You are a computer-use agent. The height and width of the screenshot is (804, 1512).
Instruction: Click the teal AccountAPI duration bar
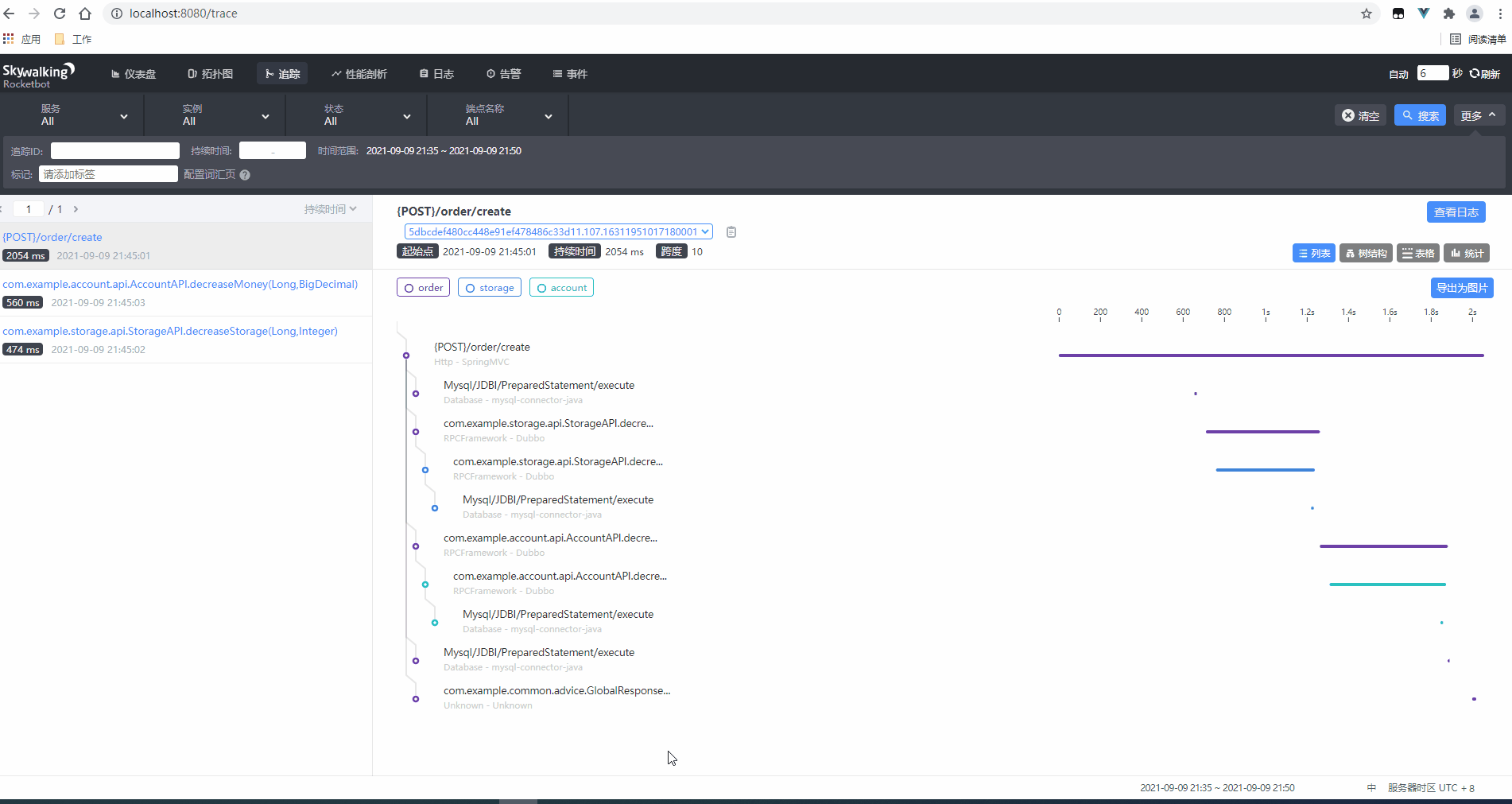coord(1387,585)
